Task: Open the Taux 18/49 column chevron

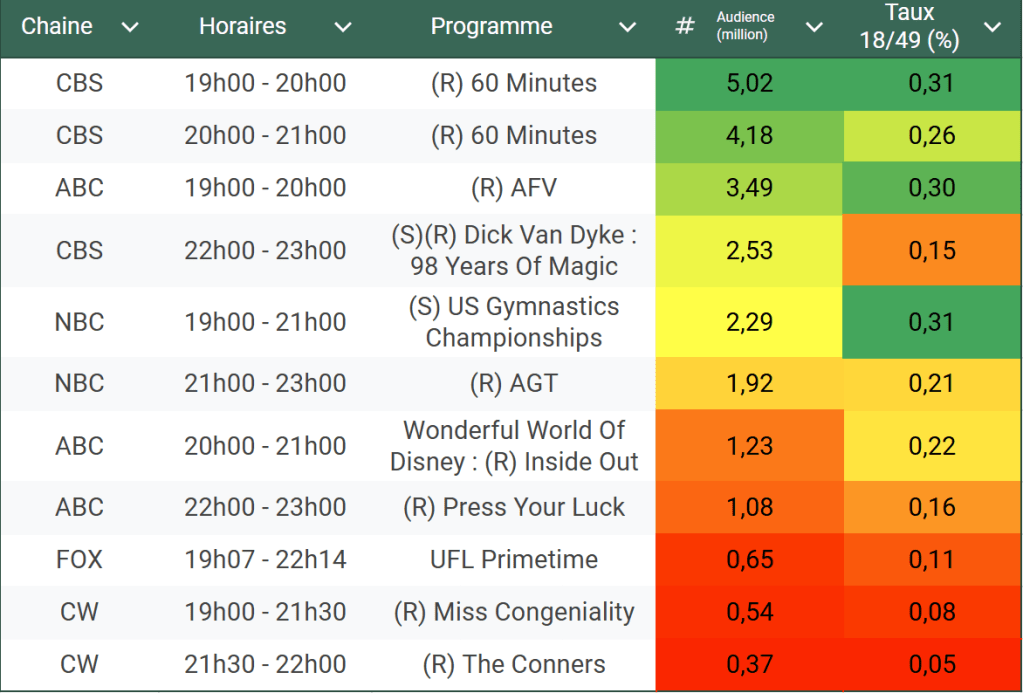Action: tap(992, 27)
